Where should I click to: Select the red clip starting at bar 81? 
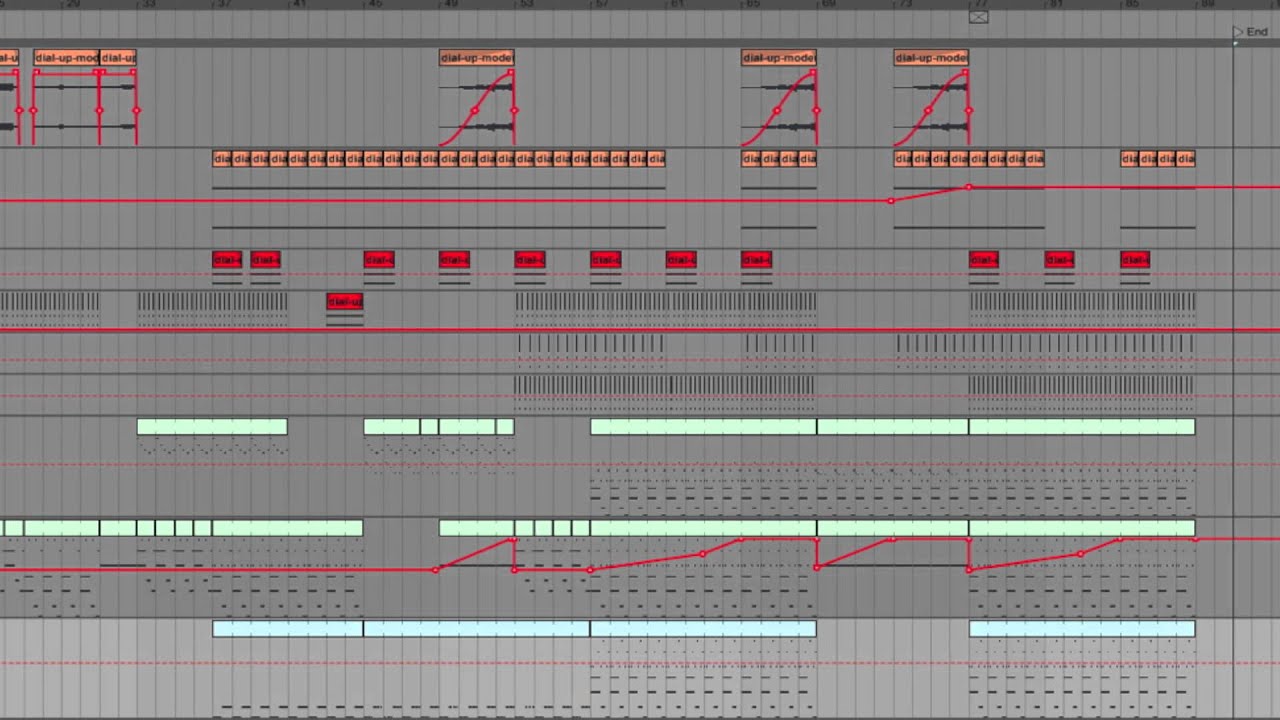[1060, 260]
